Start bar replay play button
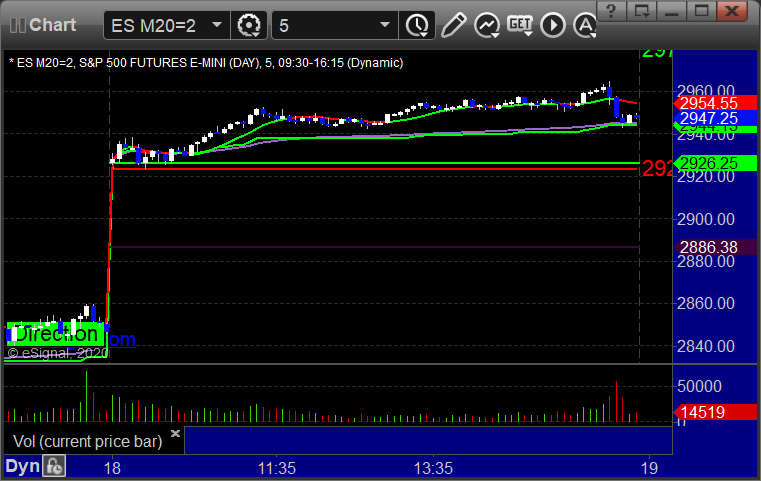 (x=553, y=25)
